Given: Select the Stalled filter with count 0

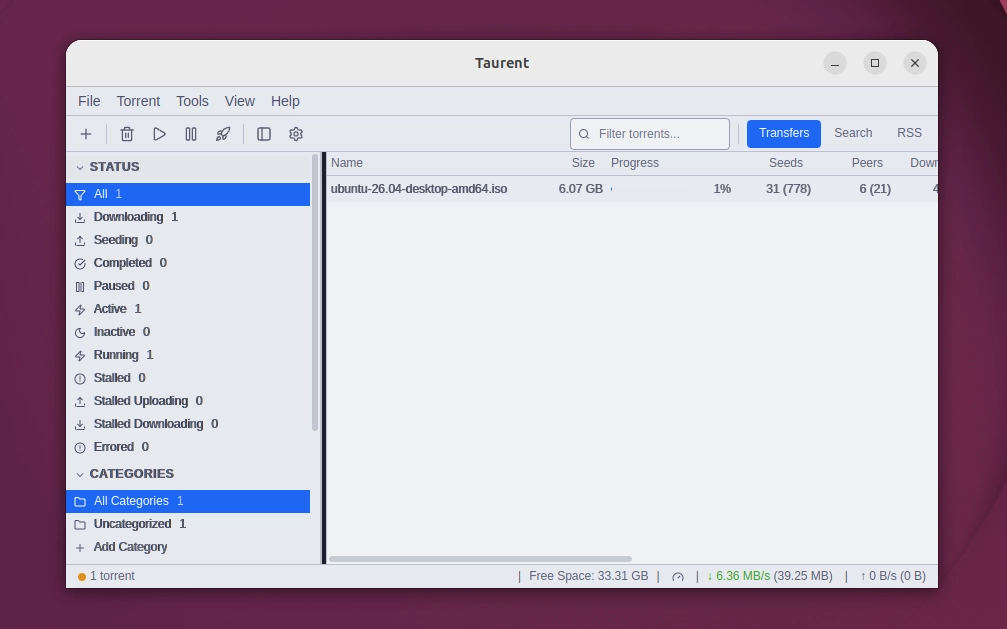Looking at the screenshot, I should [188, 378].
